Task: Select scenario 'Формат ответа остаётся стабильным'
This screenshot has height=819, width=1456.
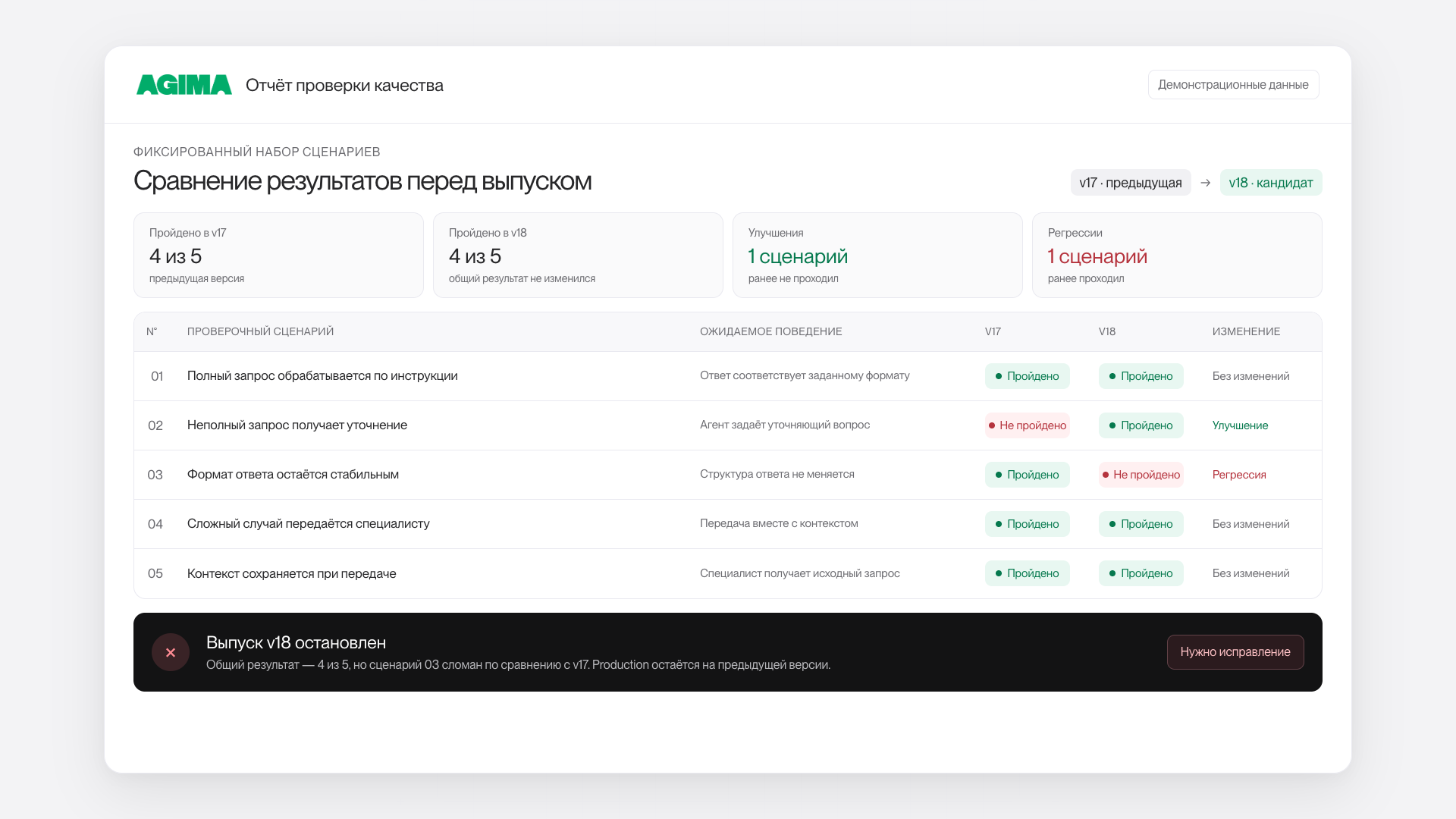Action: click(x=293, y=475)
